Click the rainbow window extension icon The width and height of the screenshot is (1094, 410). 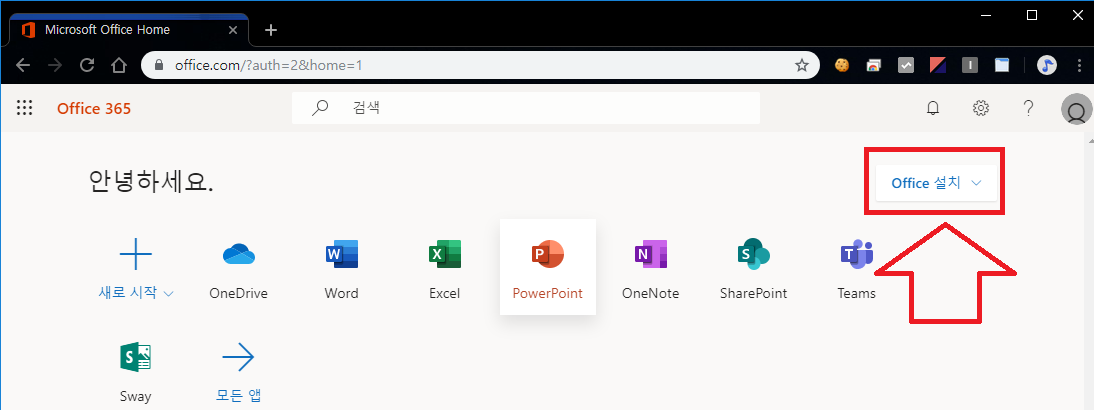point(874,66)
